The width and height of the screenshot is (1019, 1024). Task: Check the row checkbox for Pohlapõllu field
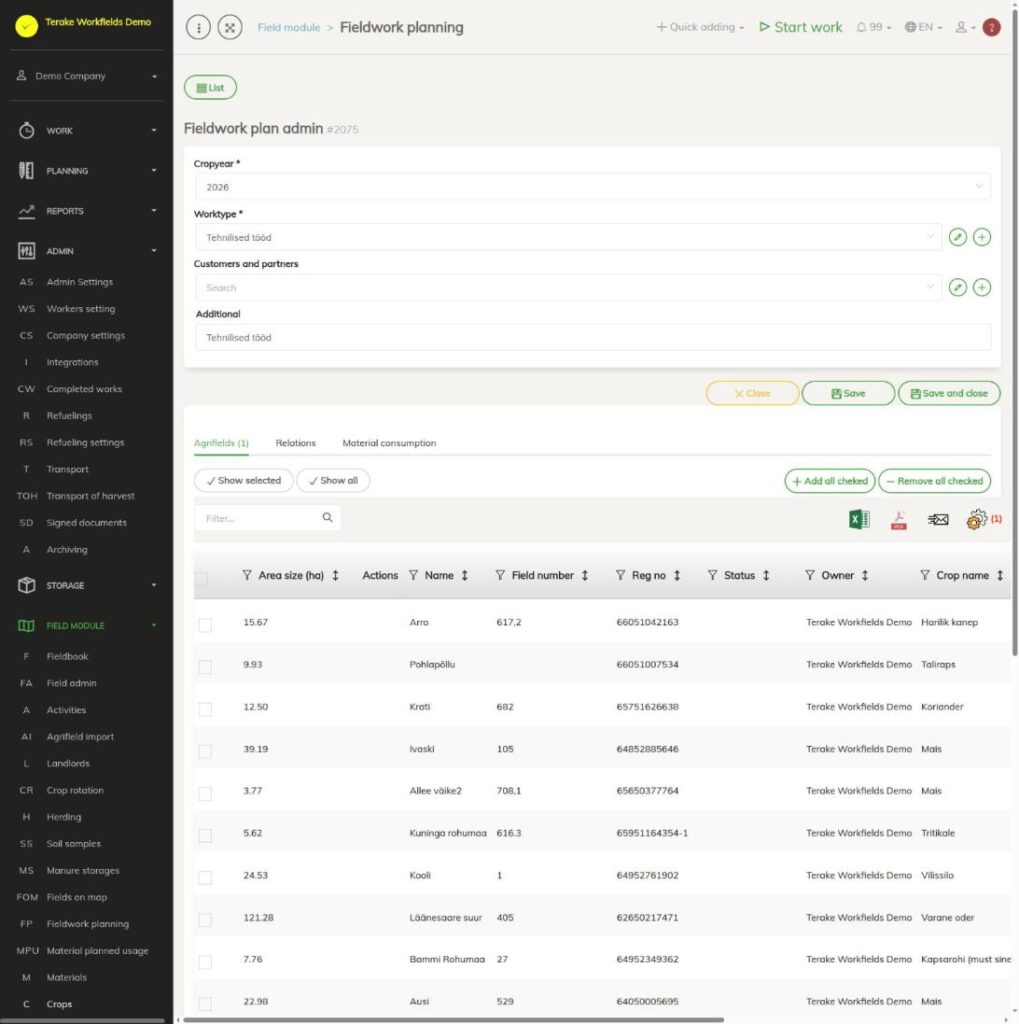tap(205, 667)
